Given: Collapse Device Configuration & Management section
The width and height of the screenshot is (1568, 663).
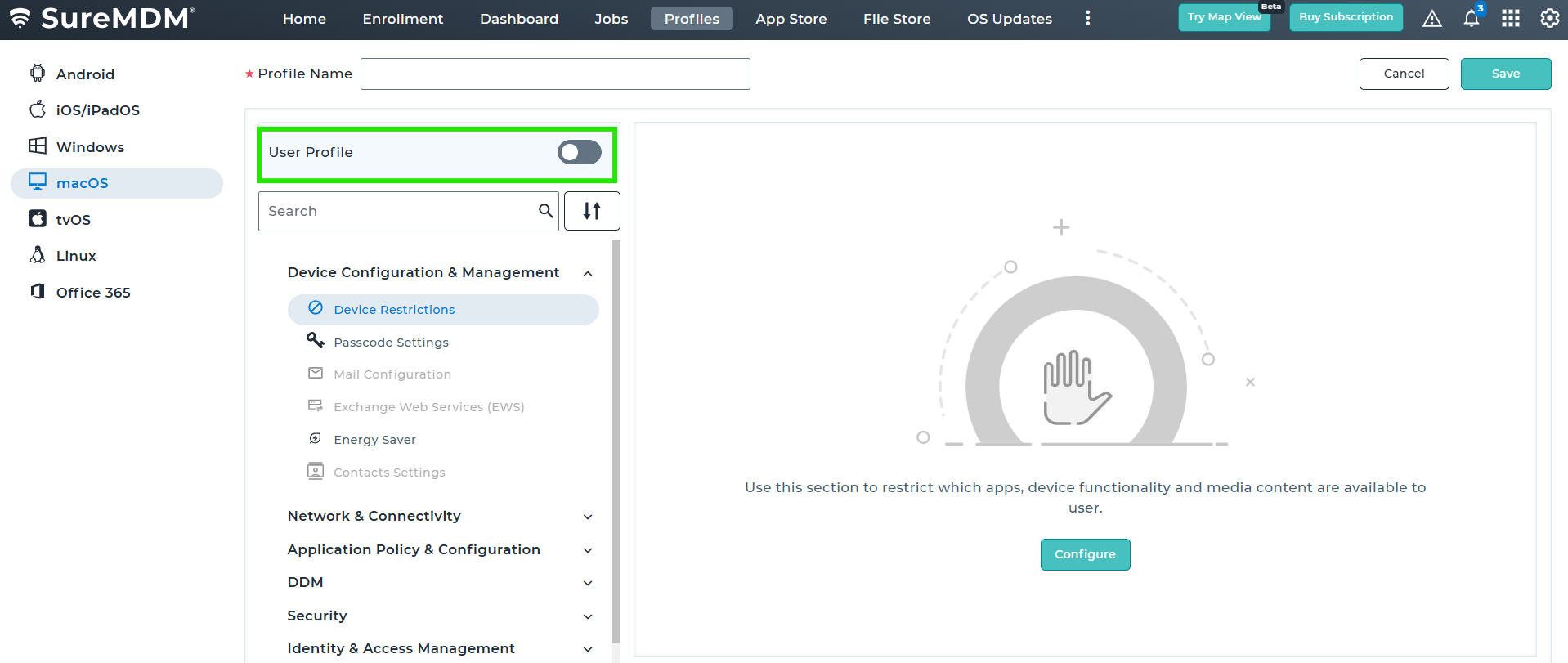Looking at the screenshot, I should pyautogui.click(x=588, y=273).
